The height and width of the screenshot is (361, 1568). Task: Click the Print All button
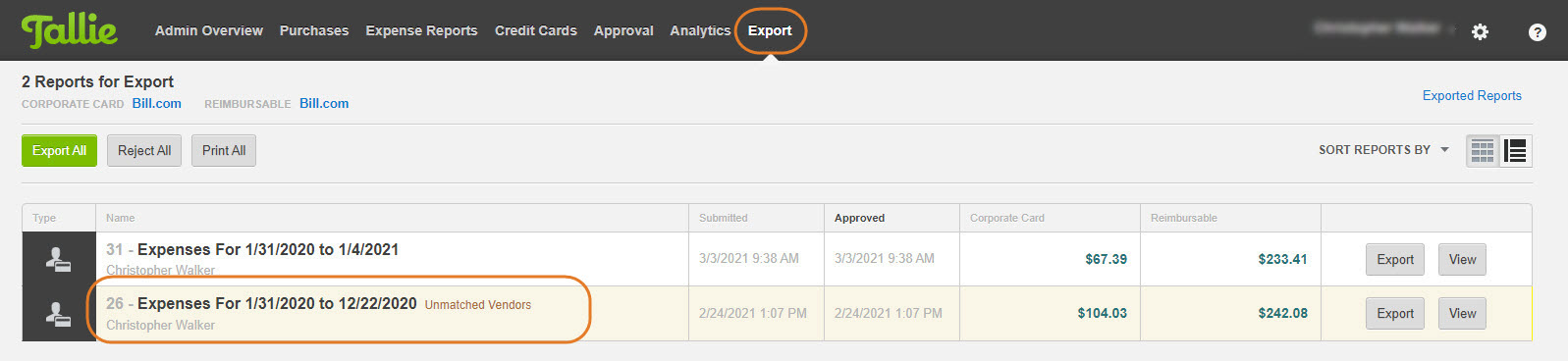click(x=224, y=150)
